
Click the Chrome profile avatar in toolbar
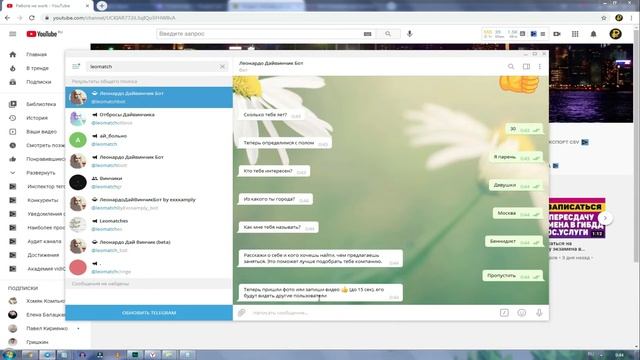pyautogui.click(x=619, y=18)
